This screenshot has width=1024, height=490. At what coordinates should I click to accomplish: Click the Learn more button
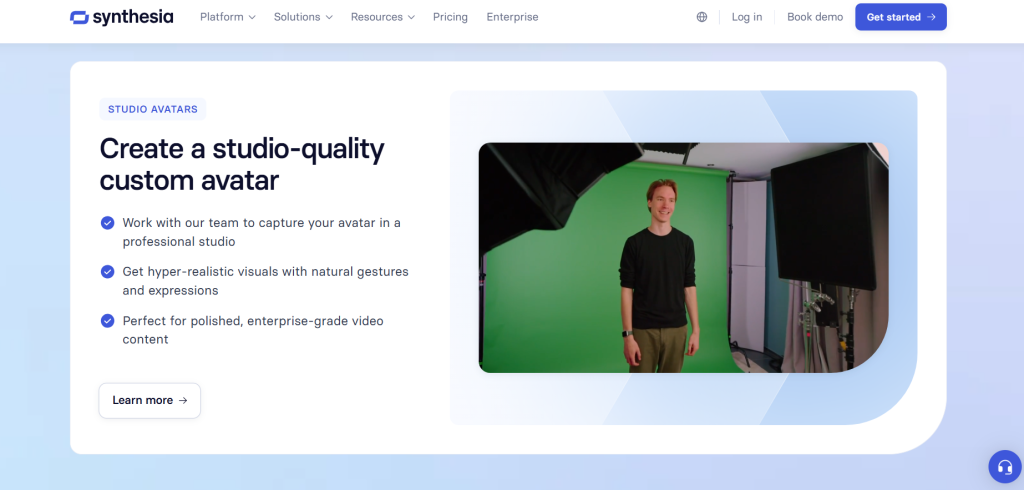pos(149,400)
